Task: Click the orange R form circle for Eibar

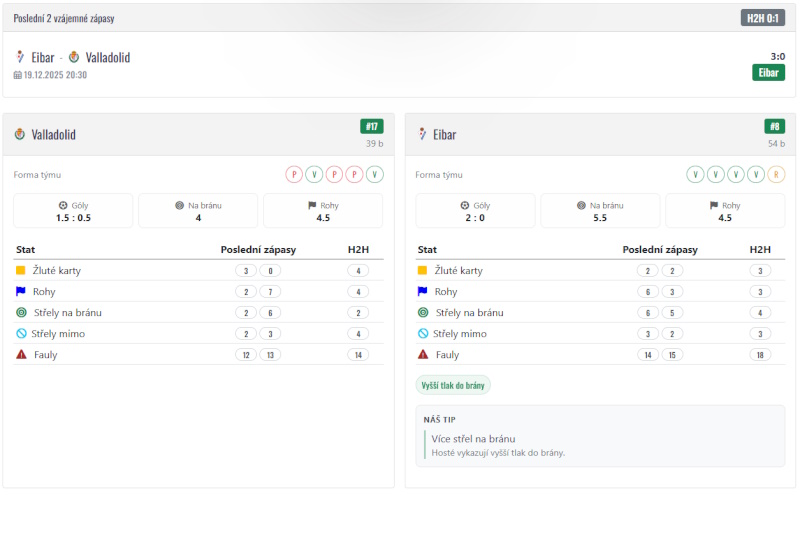Action: [777, 174]
